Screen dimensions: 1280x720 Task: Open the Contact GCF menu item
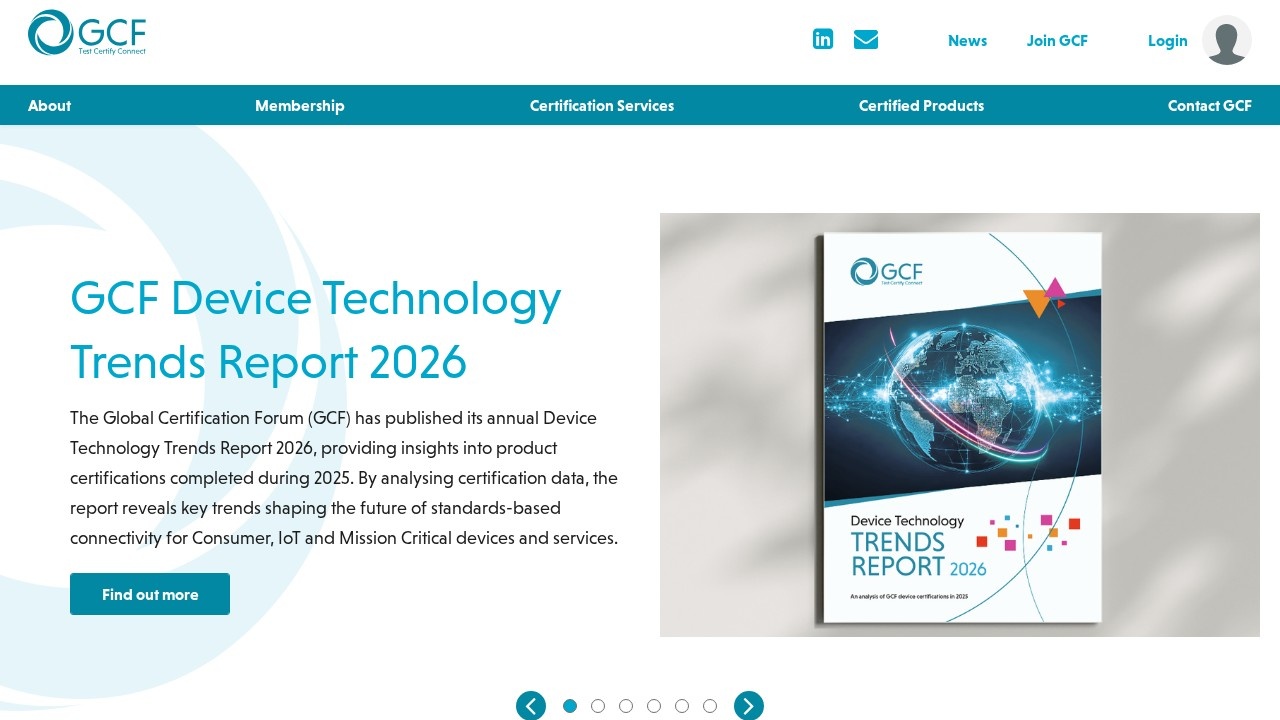point(1209,106)
